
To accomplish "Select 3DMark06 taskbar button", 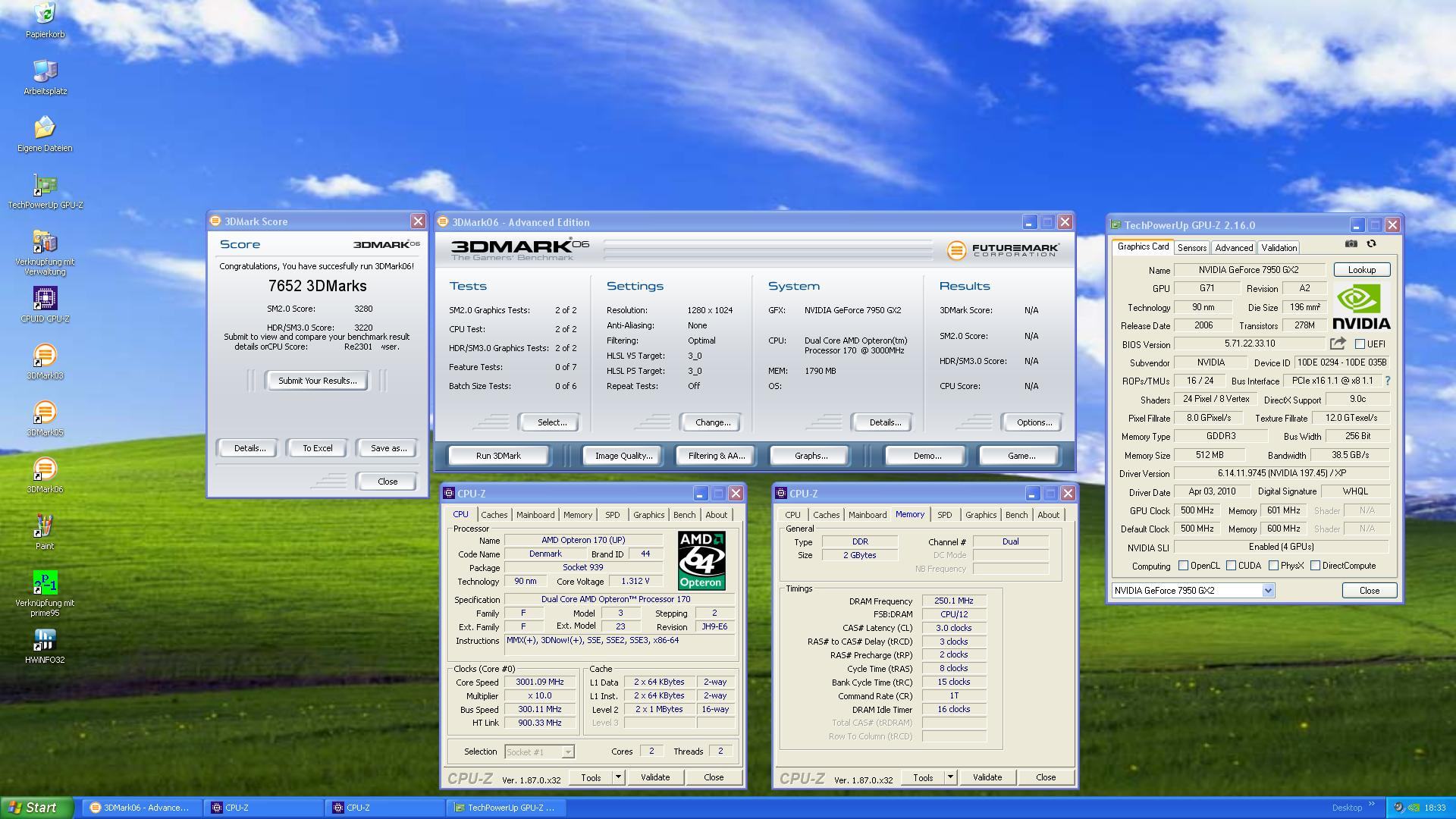I will 142,808.
